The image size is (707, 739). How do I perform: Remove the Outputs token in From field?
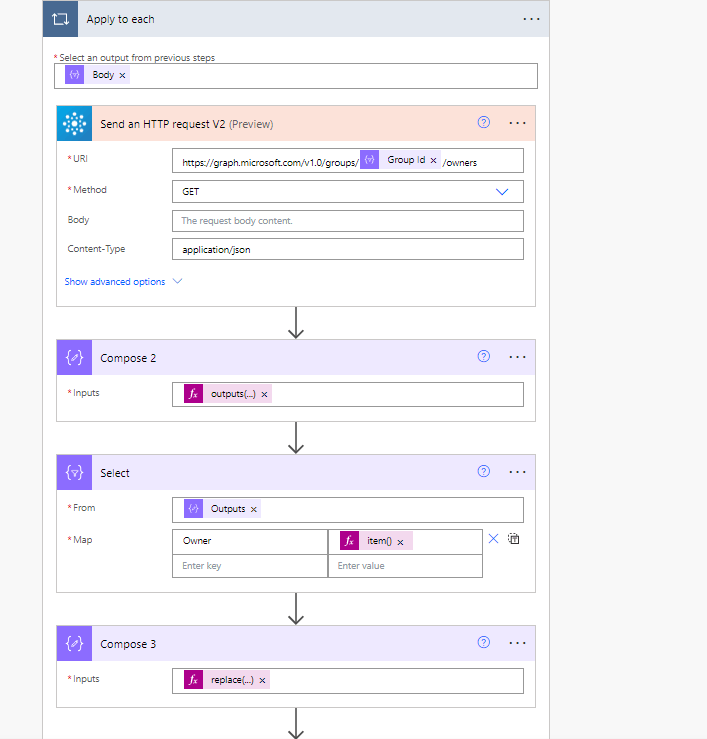tap(254, 509)
